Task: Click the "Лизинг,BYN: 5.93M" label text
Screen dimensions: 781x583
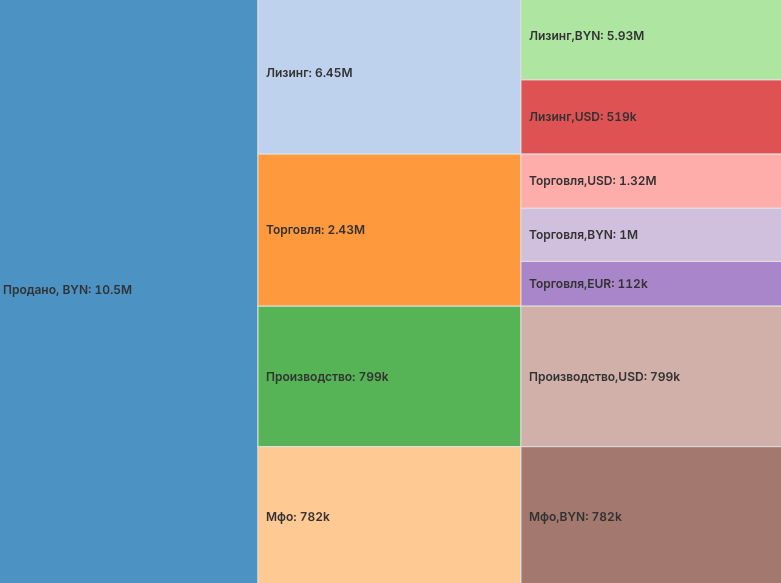Action: 586,36
